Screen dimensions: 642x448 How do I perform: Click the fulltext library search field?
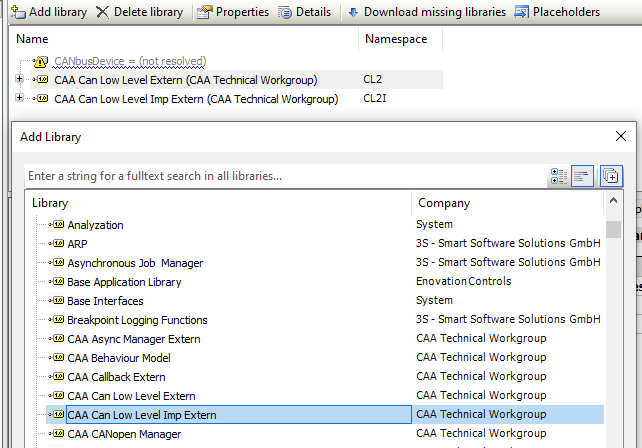pyautogui.click(x=280, y=176)
